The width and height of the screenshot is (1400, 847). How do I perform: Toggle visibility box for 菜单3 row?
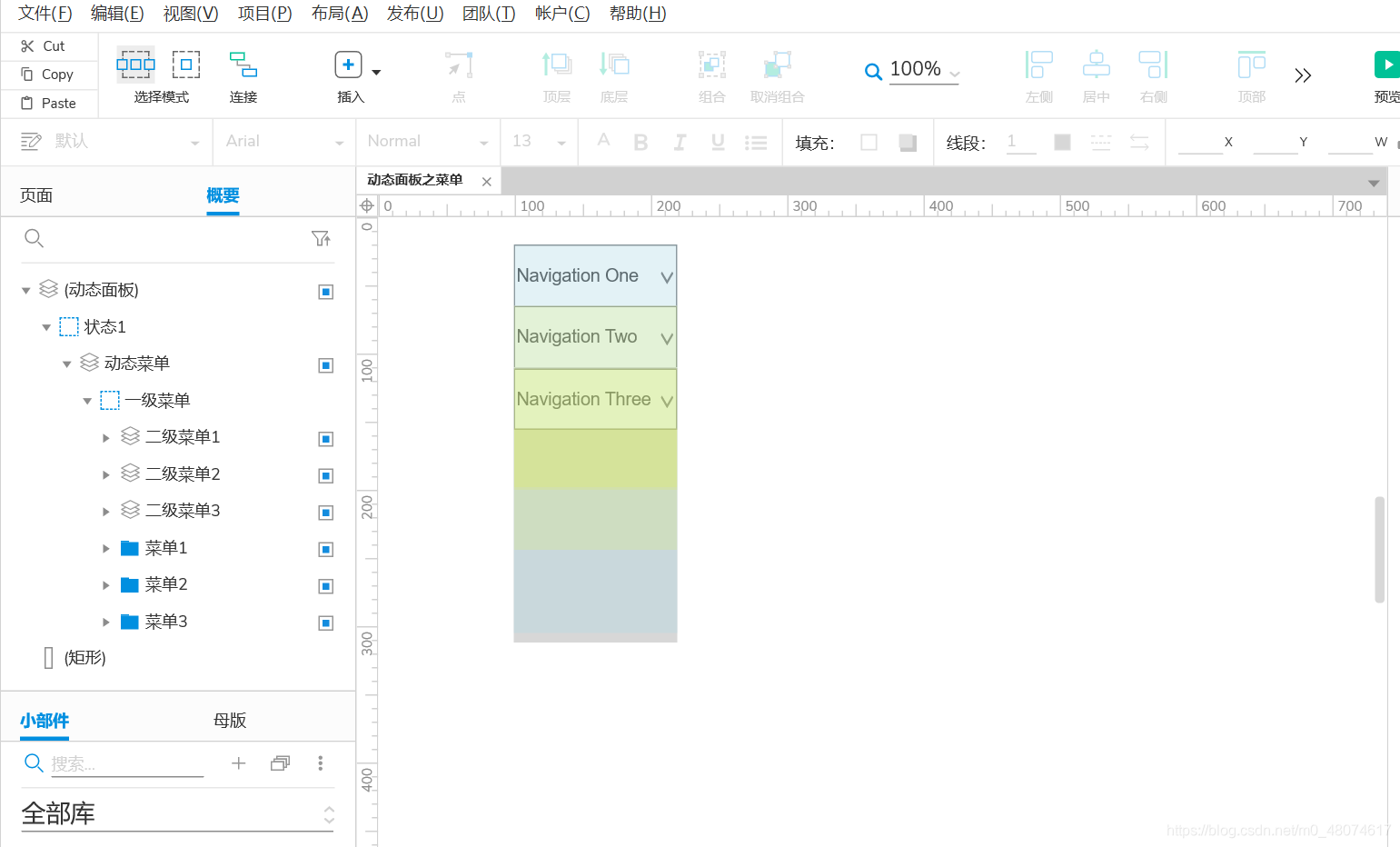click(326, 623)
